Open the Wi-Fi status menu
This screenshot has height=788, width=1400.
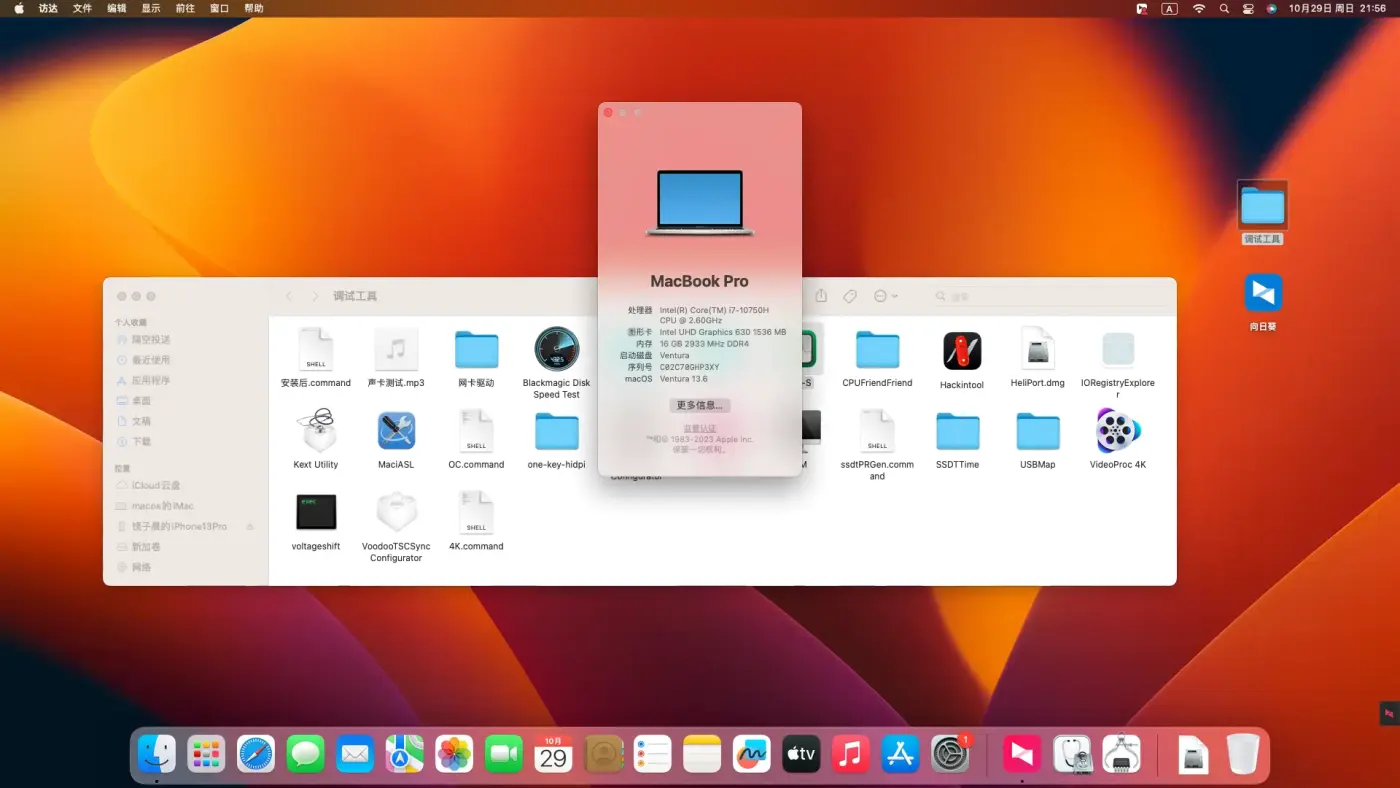tap(1198, 8)
